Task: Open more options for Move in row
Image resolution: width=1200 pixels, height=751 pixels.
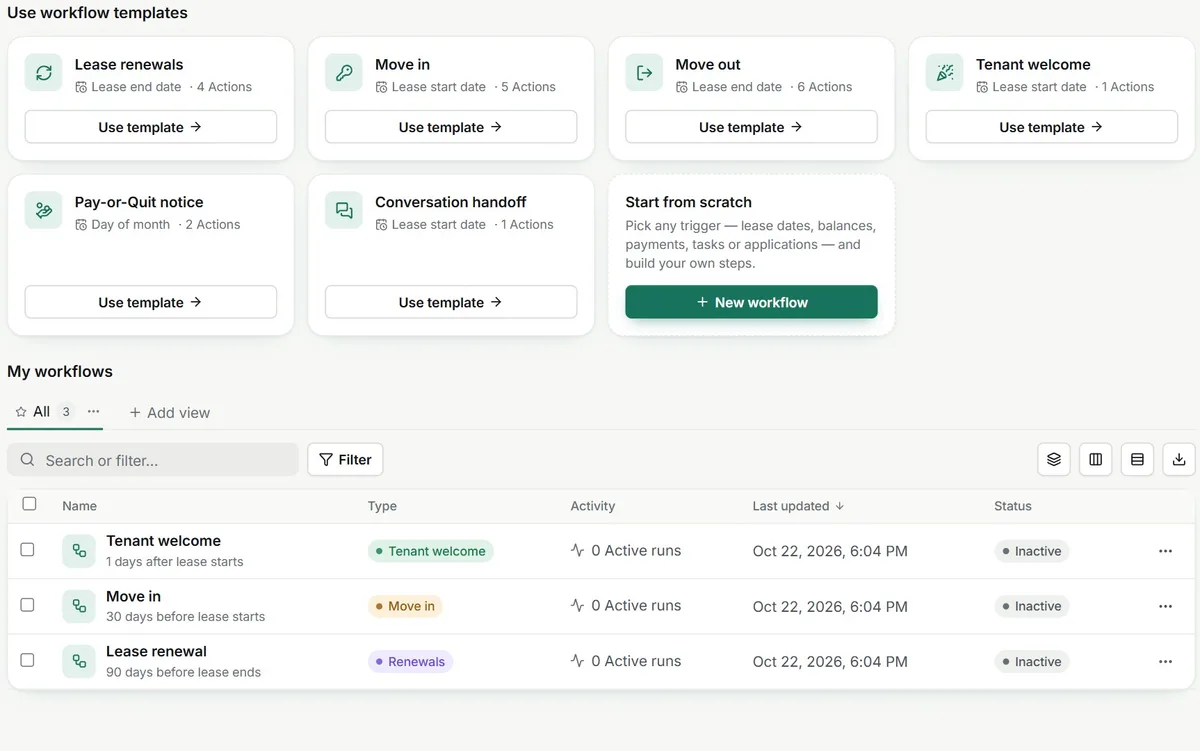Action: pyautogui.click(x=1165, y=606)
